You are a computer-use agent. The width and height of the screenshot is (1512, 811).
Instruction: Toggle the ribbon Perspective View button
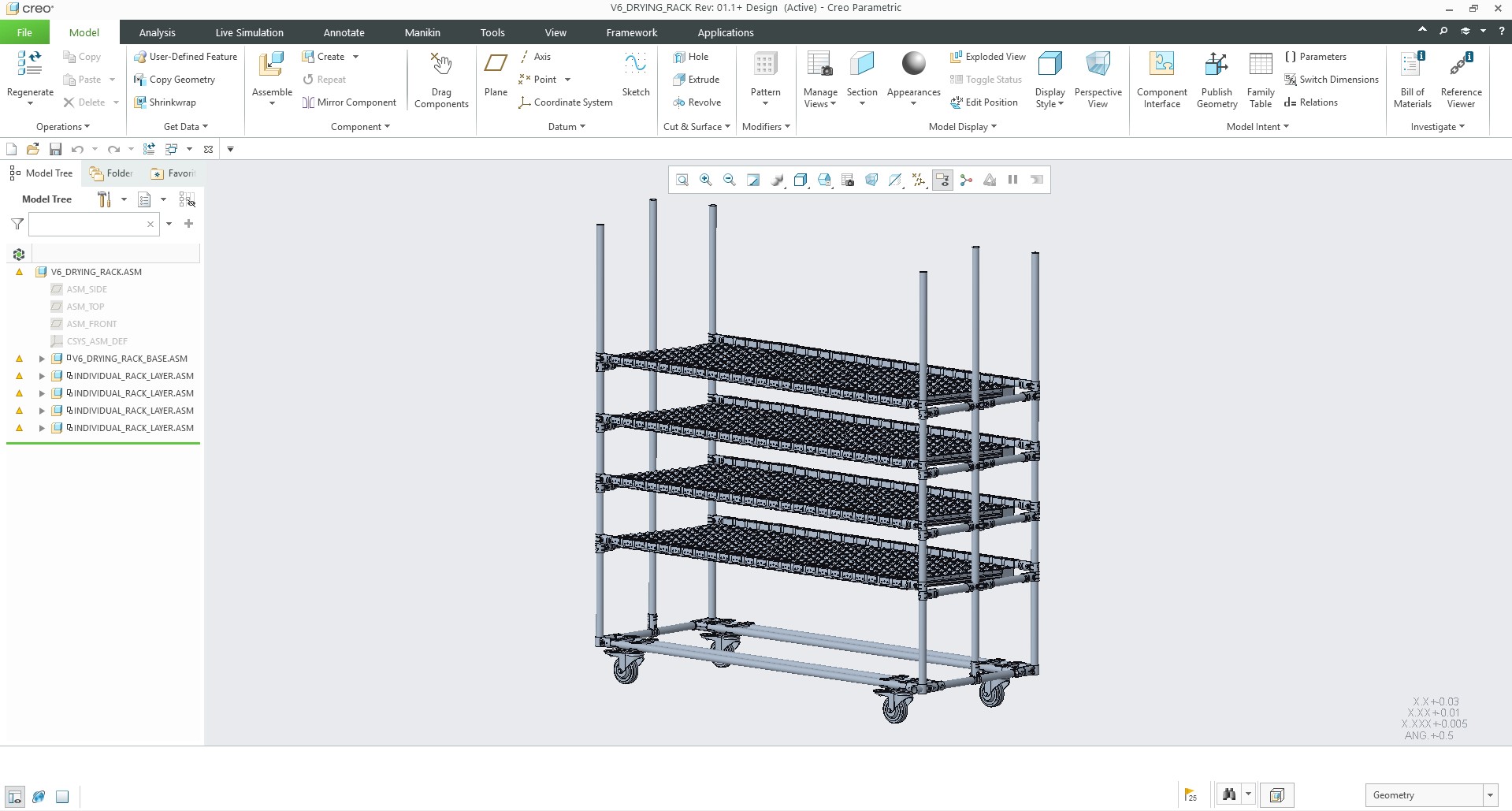click(x=1098, y=80)
